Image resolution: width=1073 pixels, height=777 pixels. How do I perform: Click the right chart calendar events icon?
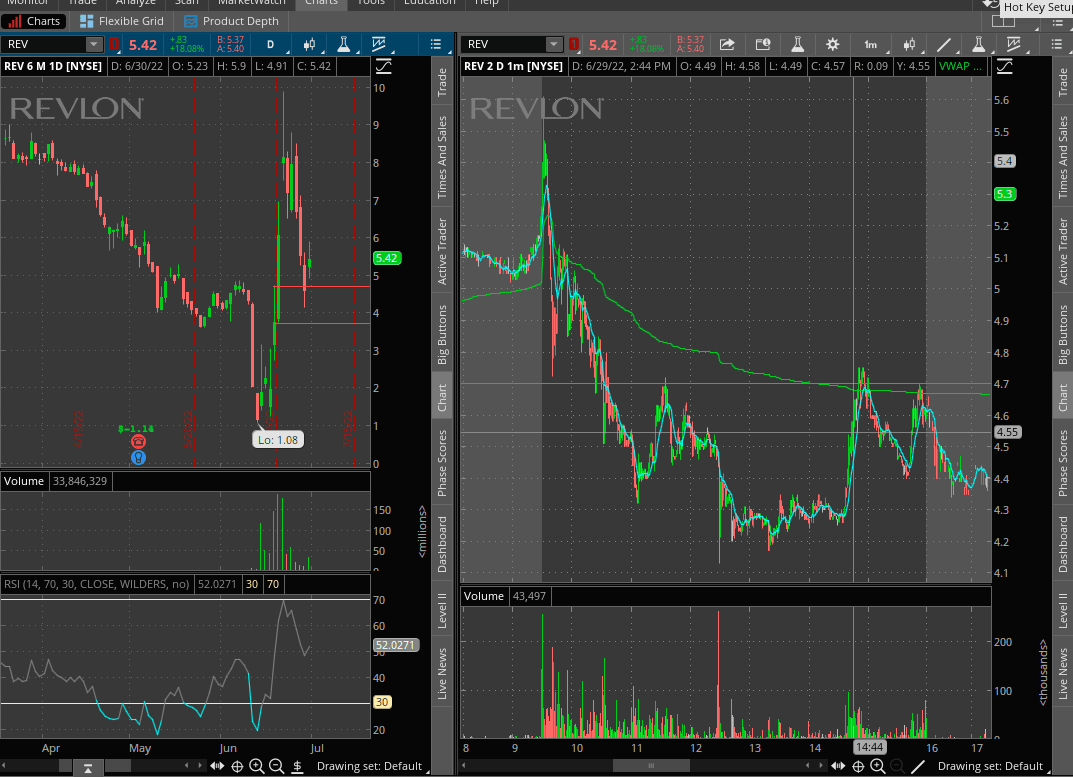762,44
